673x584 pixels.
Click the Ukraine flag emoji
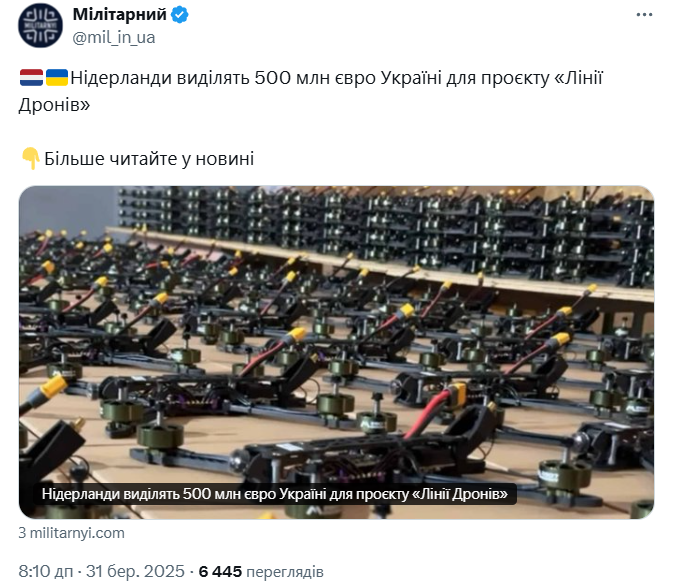coord(57,78)
